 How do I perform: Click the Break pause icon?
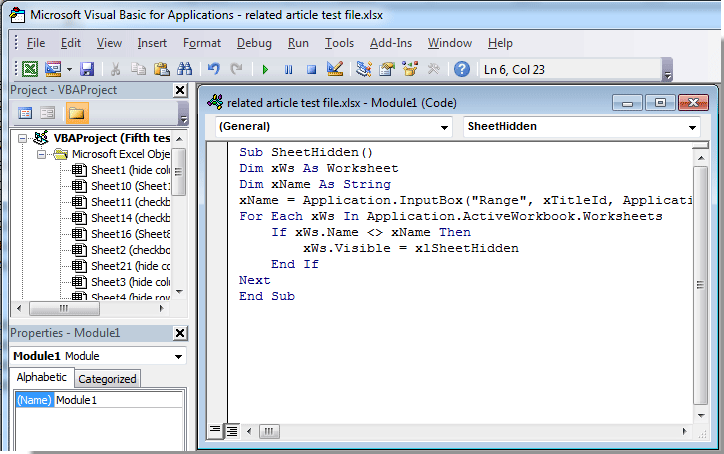tap(289, 70)
